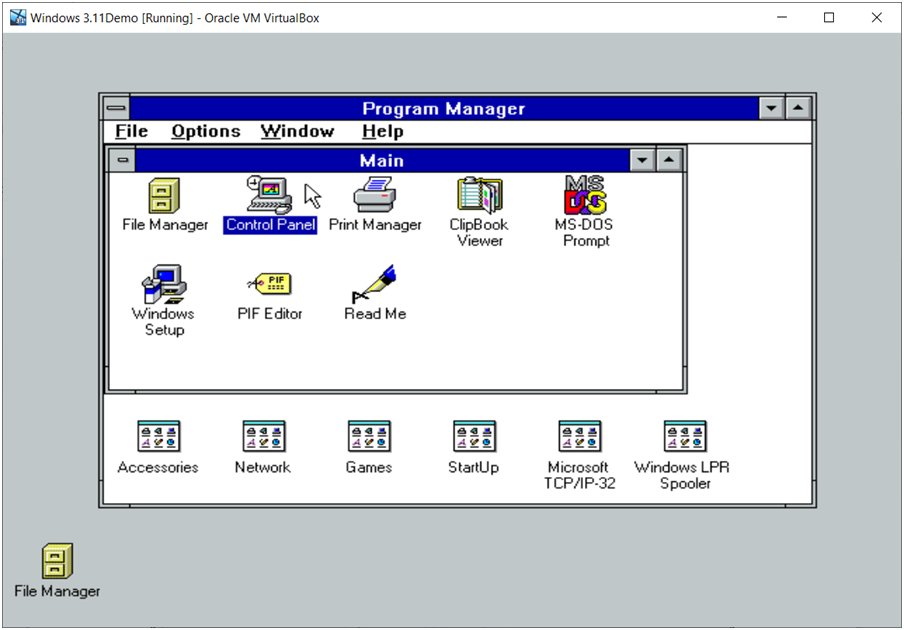904x630 pixels.
Task: Select the PIF Editor icon
Action: (x=269, y=284)
